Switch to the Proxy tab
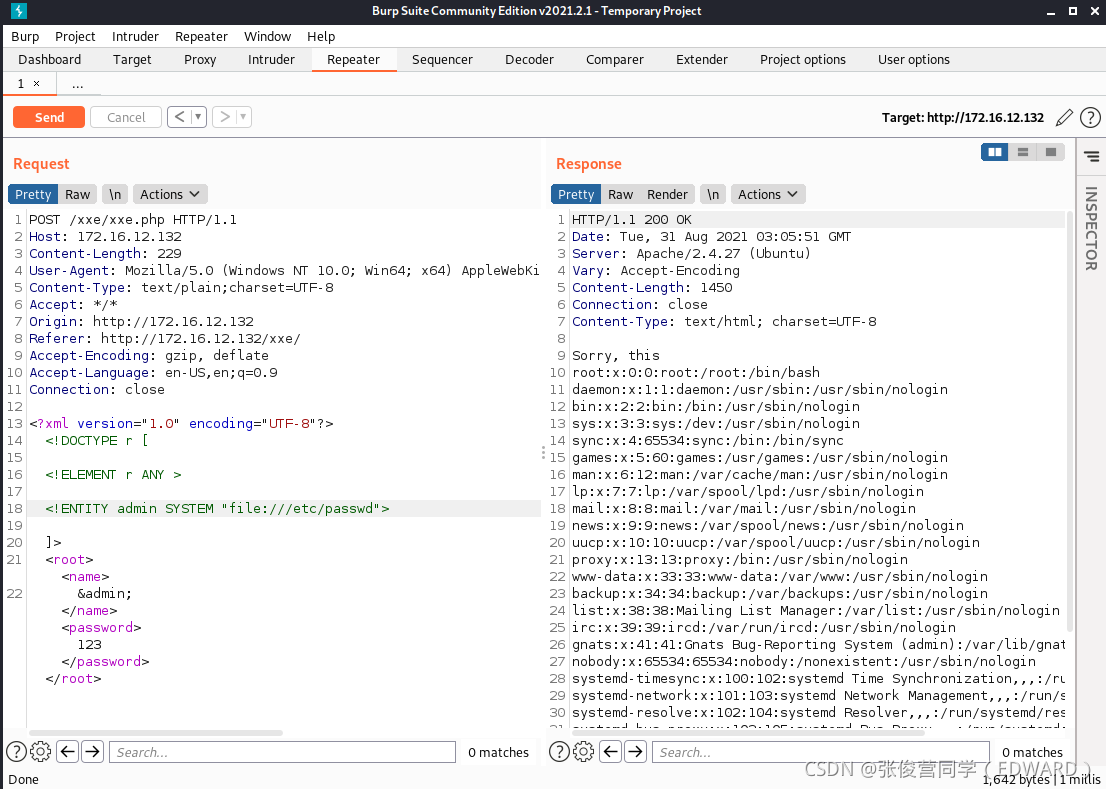1106x789 pixels. click(200, 60)
